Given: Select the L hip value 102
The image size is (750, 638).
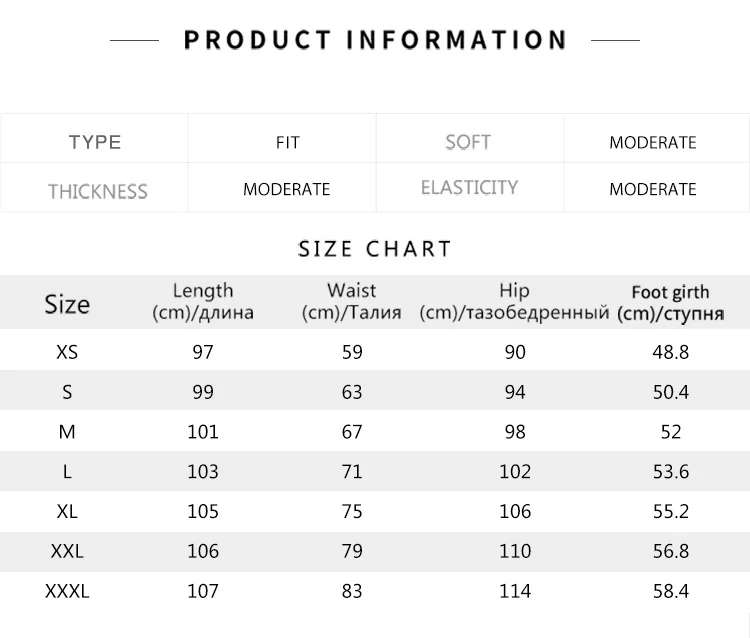Looking at the screenshot, I should pyautogui.click(x=515, y=472).
